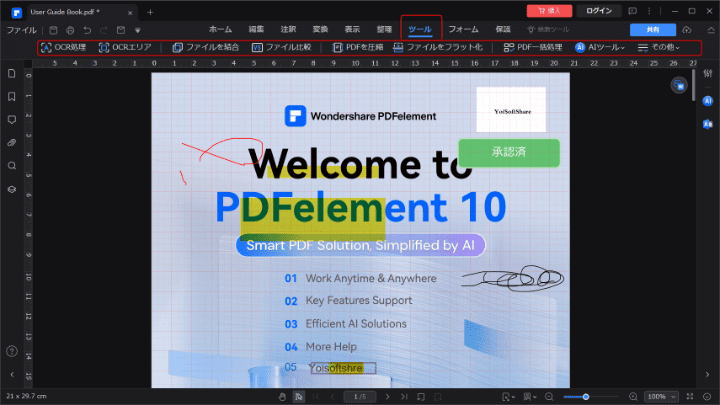Compress the PDF with PDFを圧縮

(x=358, y=47)
